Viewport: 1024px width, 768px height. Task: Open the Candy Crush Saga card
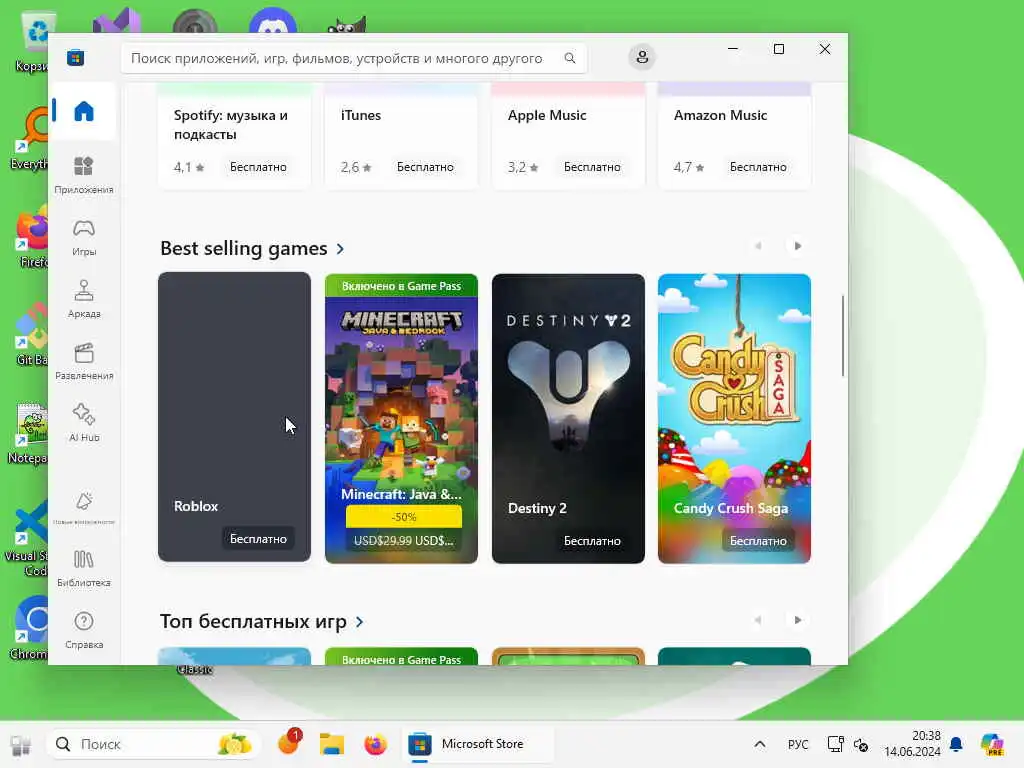734,418
